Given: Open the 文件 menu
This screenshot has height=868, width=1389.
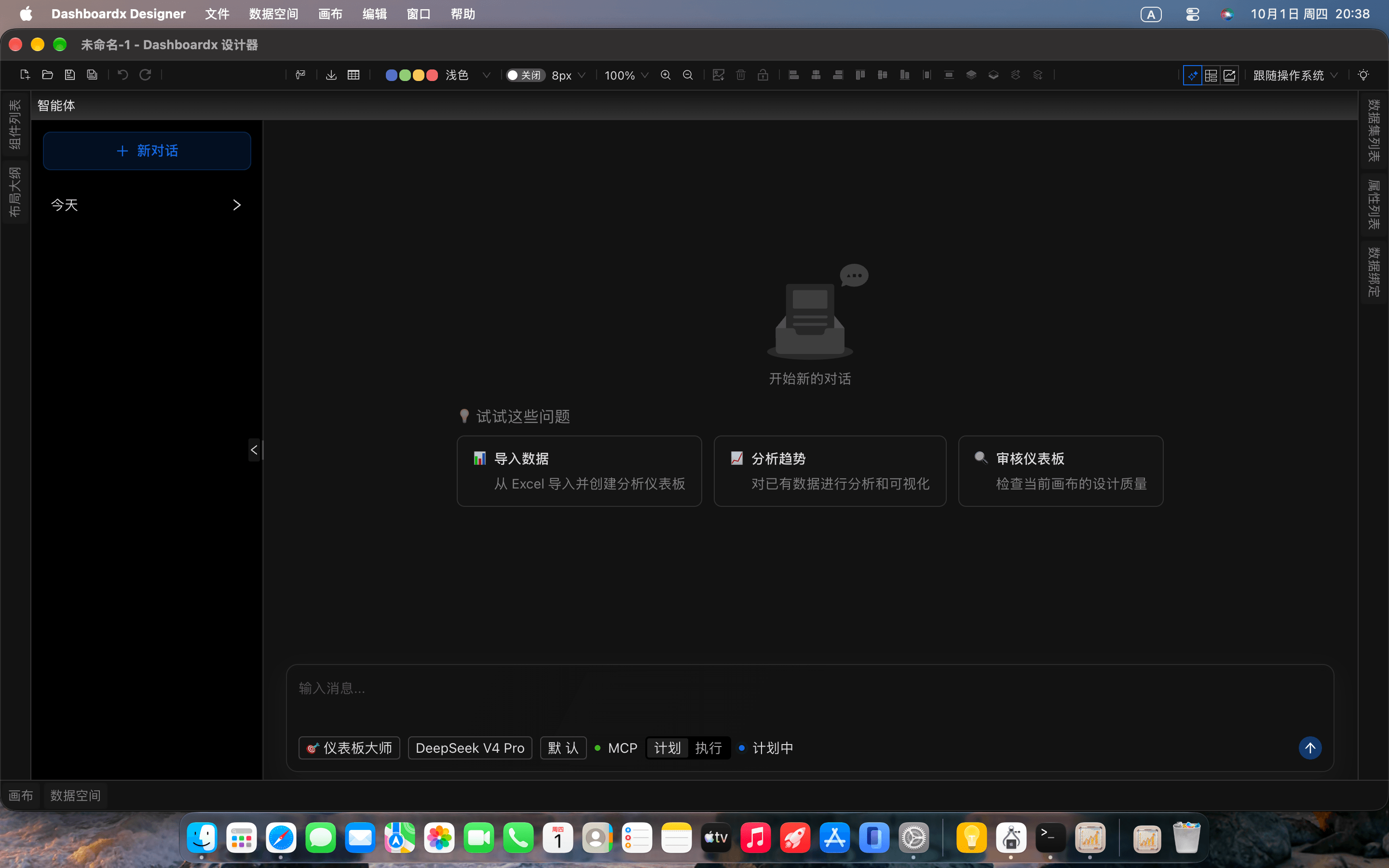Looking at the screenshot, I should (x=217, y=14).
